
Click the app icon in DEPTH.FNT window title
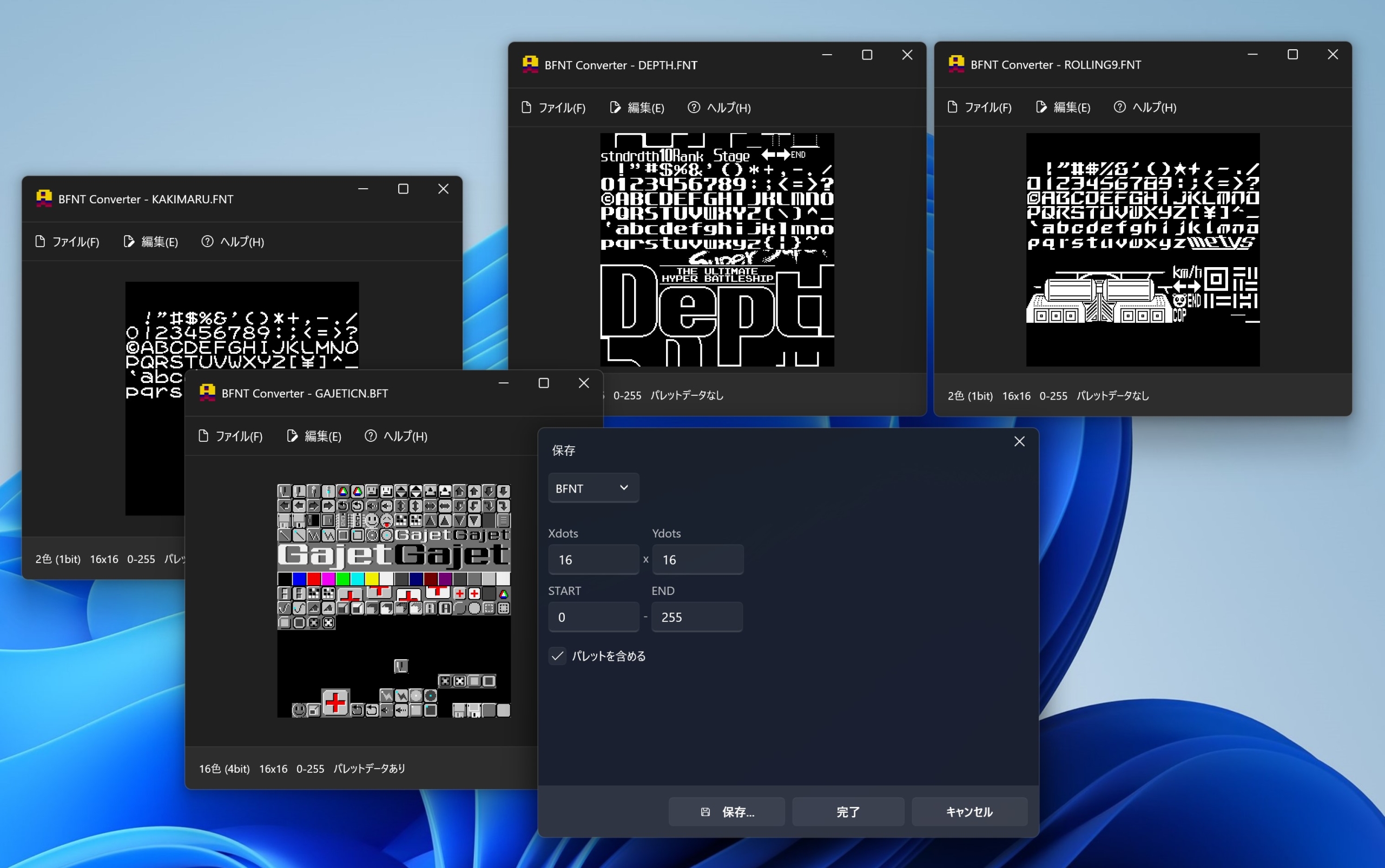click(x=530, y=64)
